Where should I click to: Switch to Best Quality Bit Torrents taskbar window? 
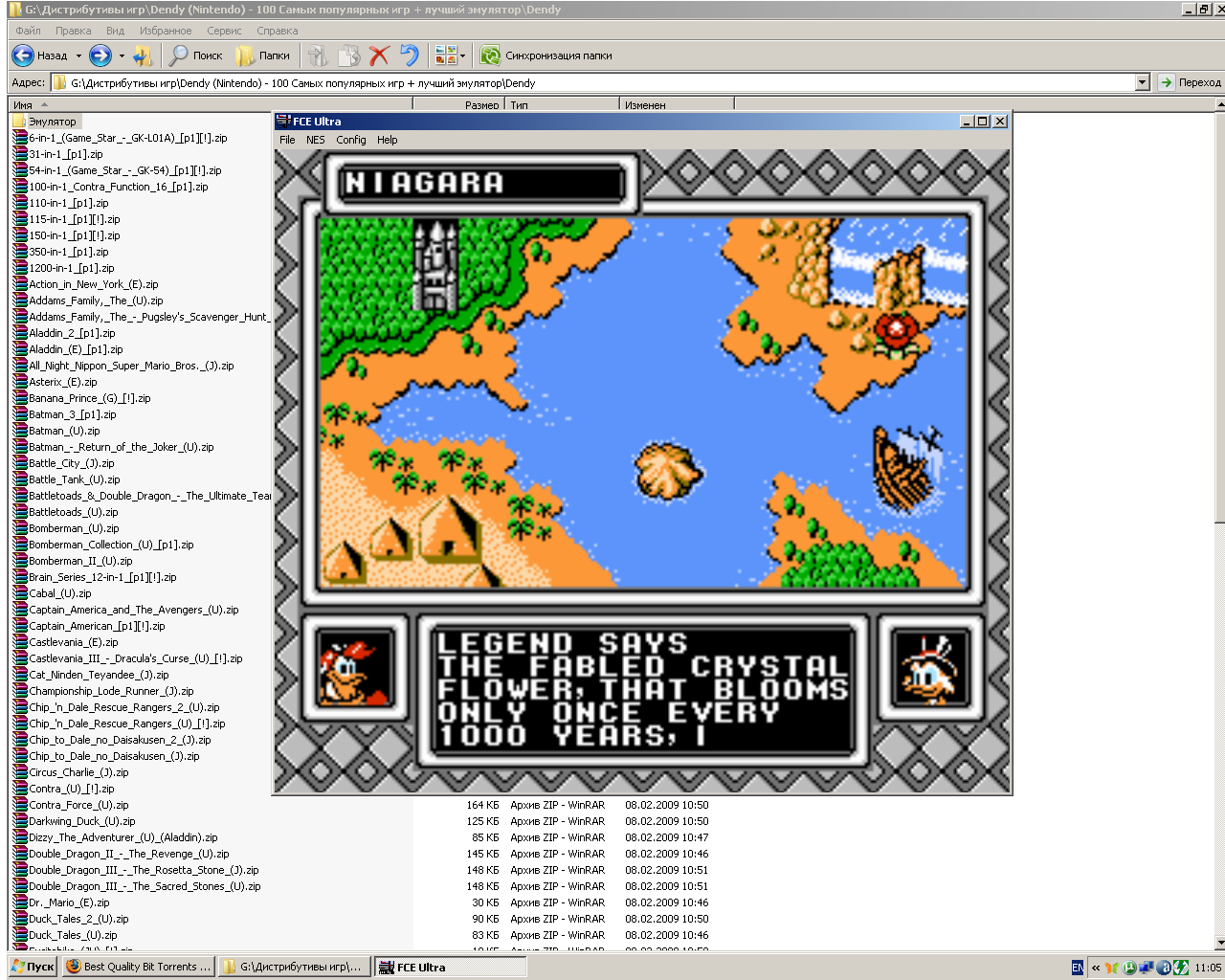139,968
